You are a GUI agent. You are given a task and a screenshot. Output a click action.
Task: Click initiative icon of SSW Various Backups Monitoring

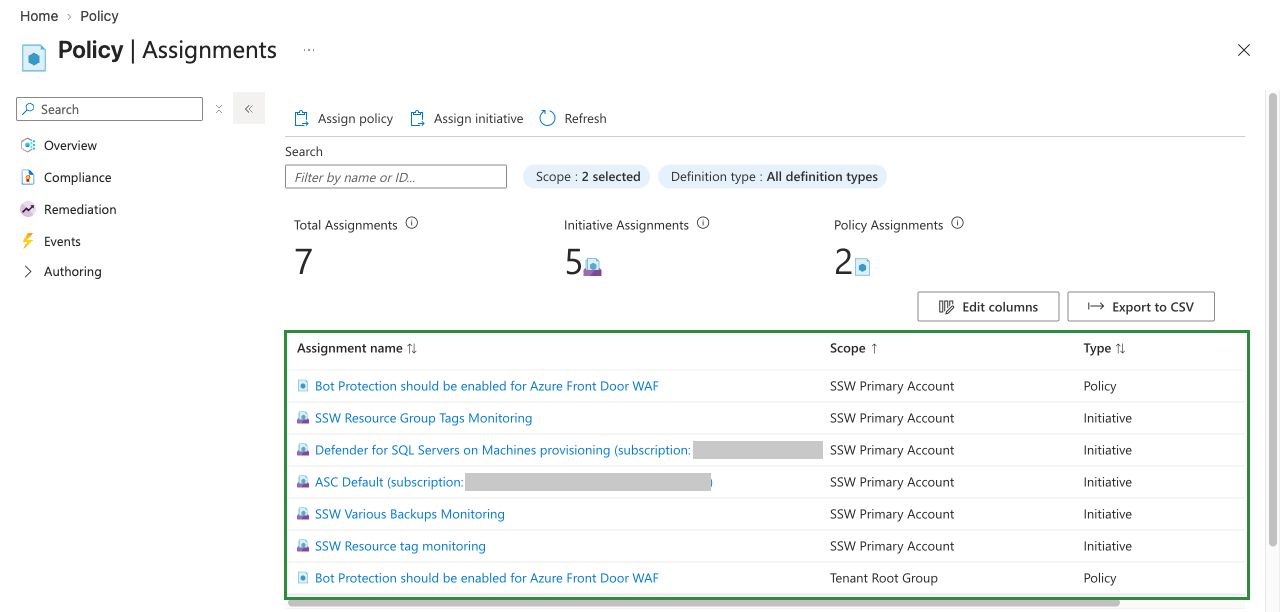pyautogui.click(x=303, y=514)
